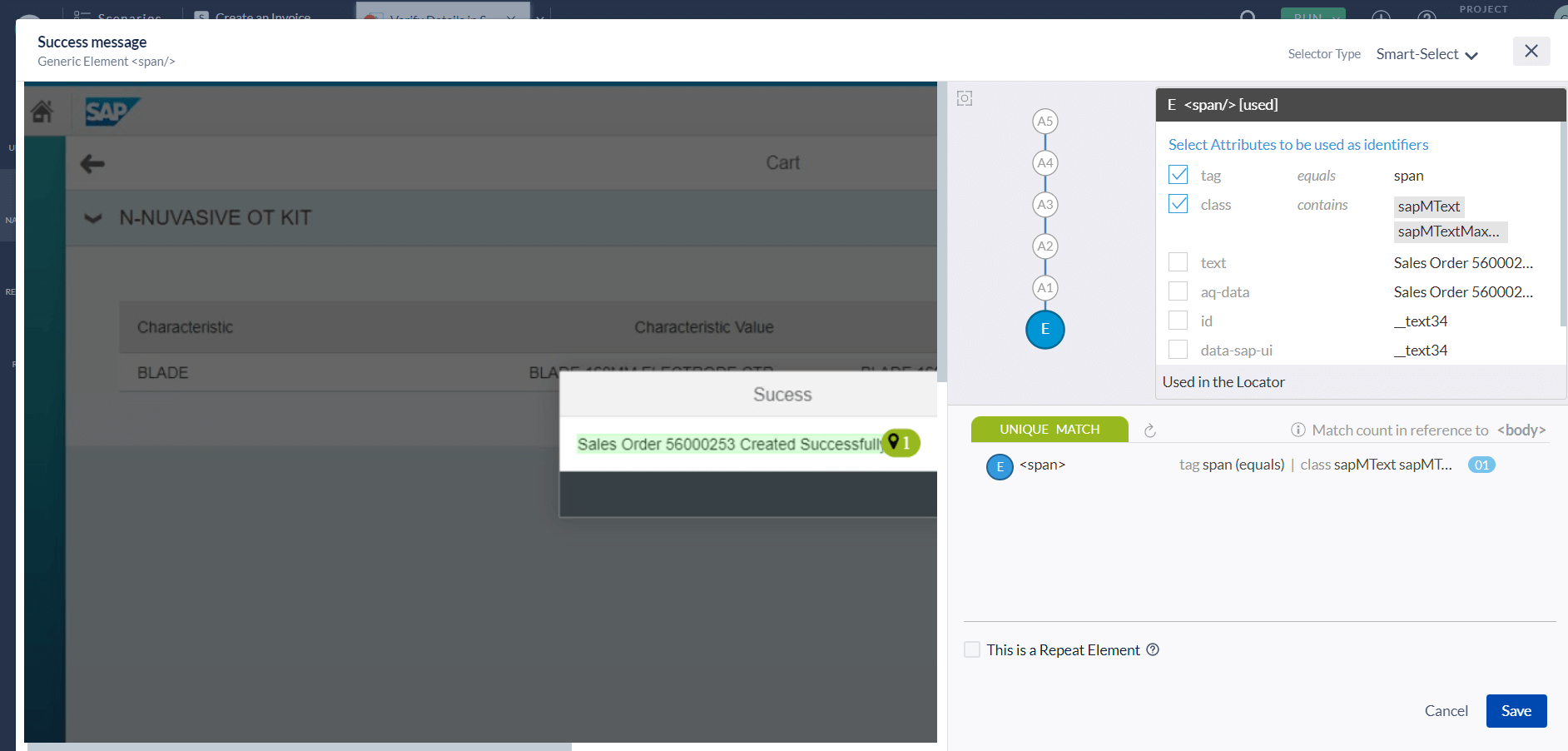Image resolution: width=1568 pixels, height=751 pixels.
Task: Click the refresh match count icon
Action: [x=1150, y=430]
